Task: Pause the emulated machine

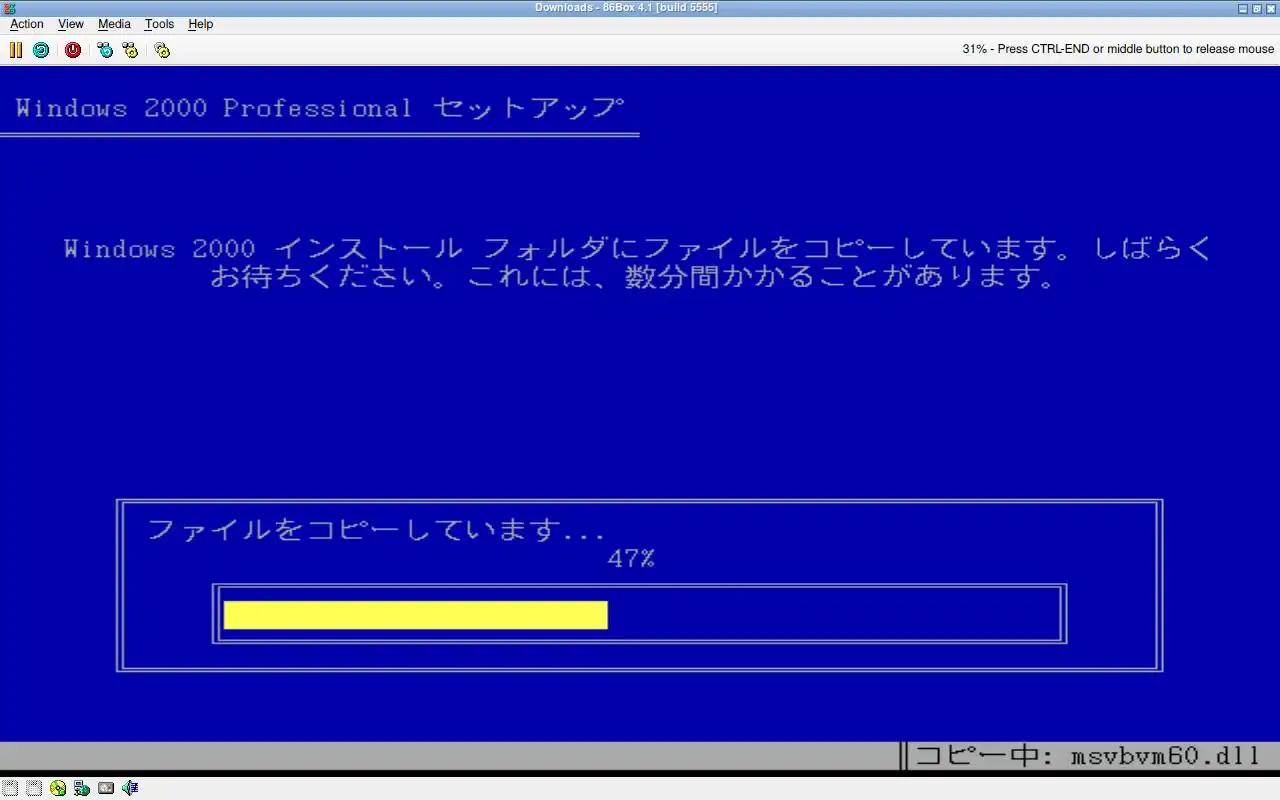Action: point(16,49)
